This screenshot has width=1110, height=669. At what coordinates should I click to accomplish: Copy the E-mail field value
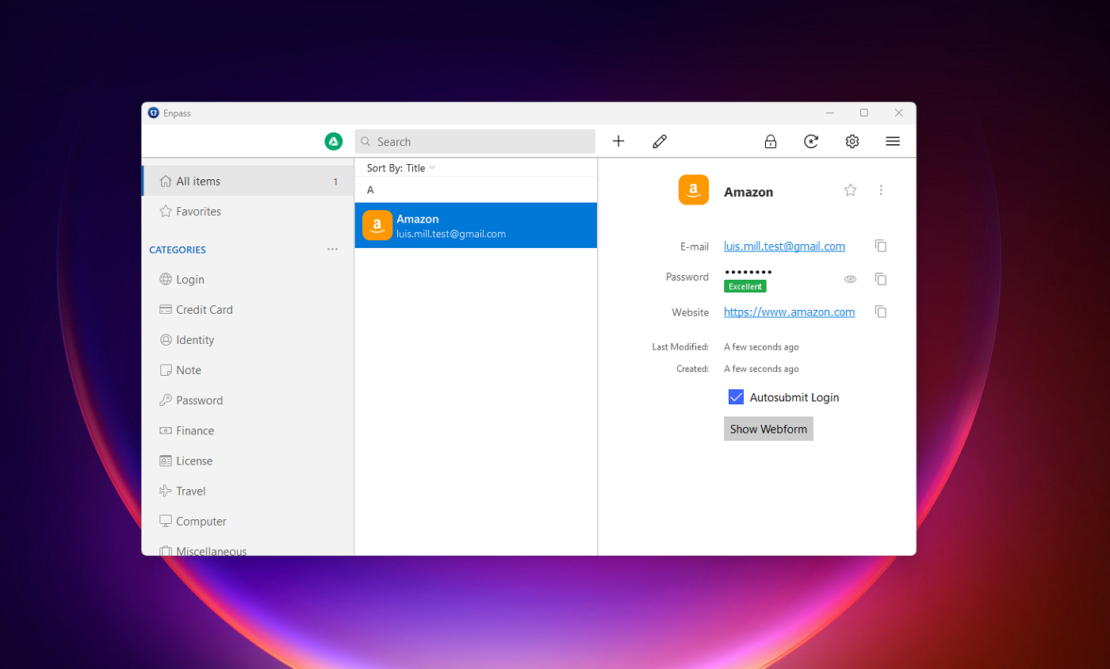(x=880, y=246)
